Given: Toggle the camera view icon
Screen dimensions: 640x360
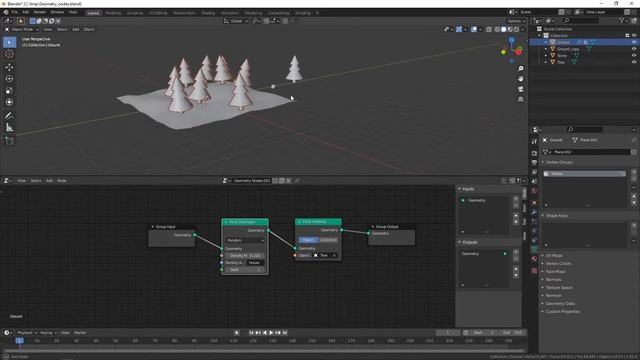Looking at the screenshot, I should [520, 89].
